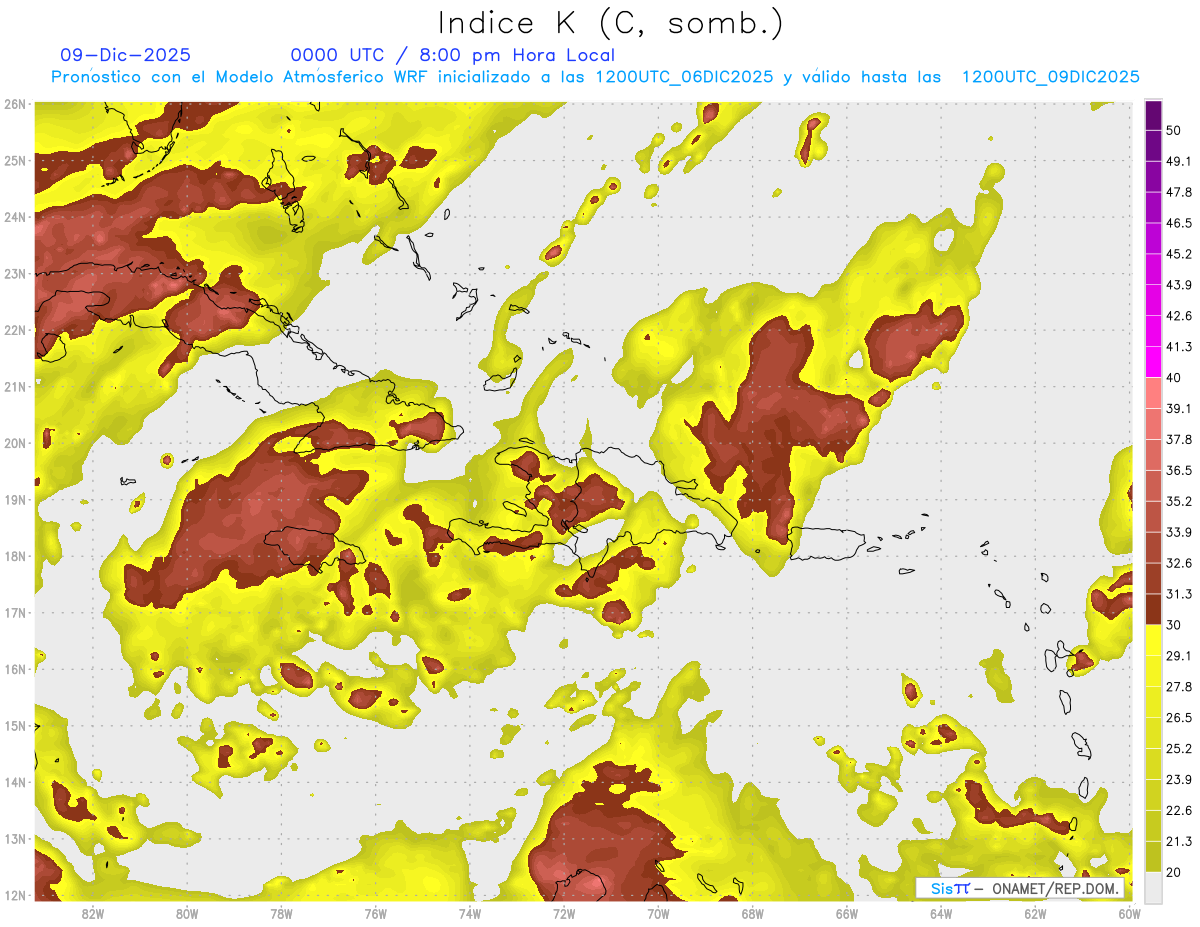1200x927 pixels.
Task: Click the '25.2' color bar label
Action: tap(1179, 748)
